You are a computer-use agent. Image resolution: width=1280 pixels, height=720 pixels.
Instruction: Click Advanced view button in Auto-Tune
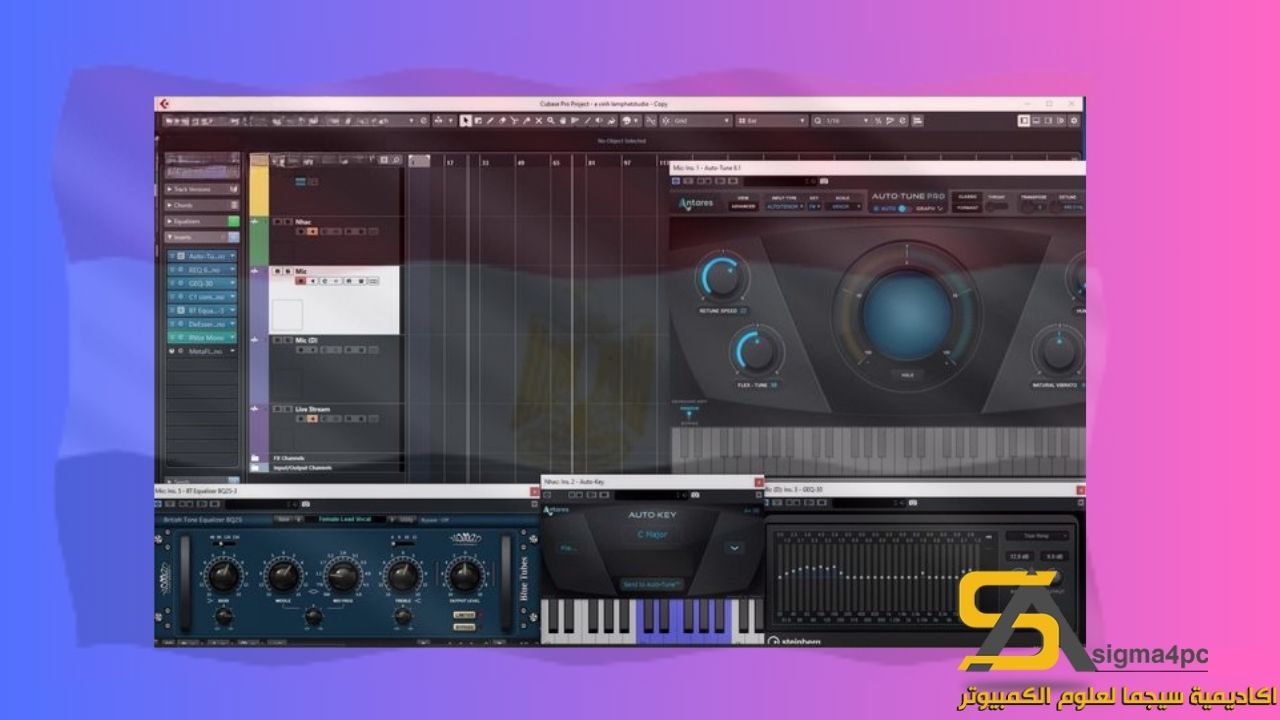[744, 206]
